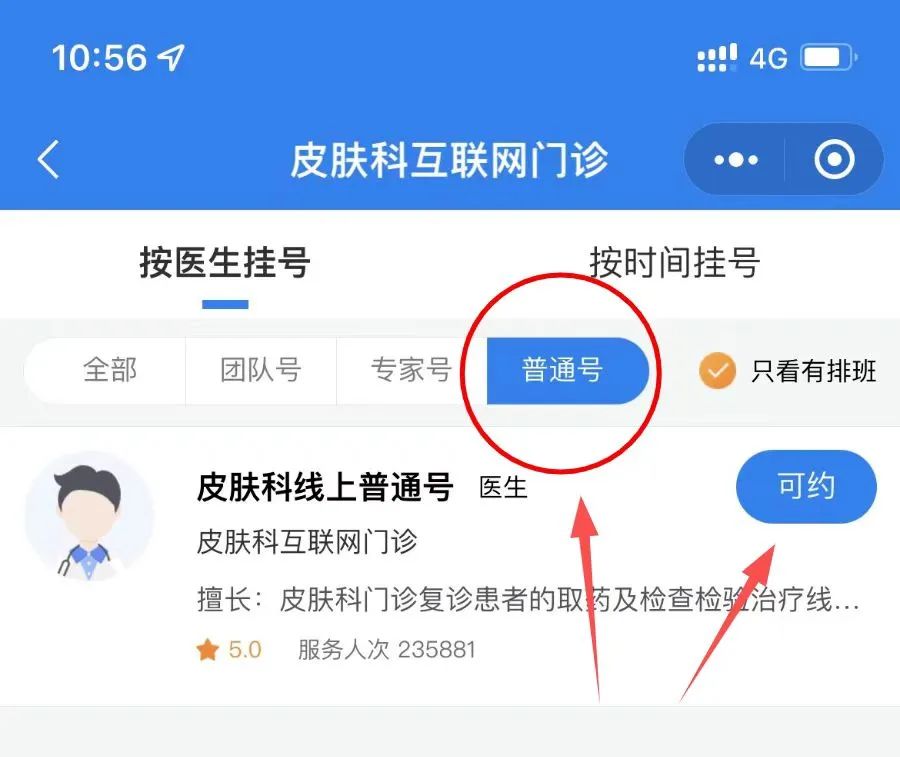Expand the truncated 擅长 description text
This screenshot has height=757, width=900.
coord(528,600)
